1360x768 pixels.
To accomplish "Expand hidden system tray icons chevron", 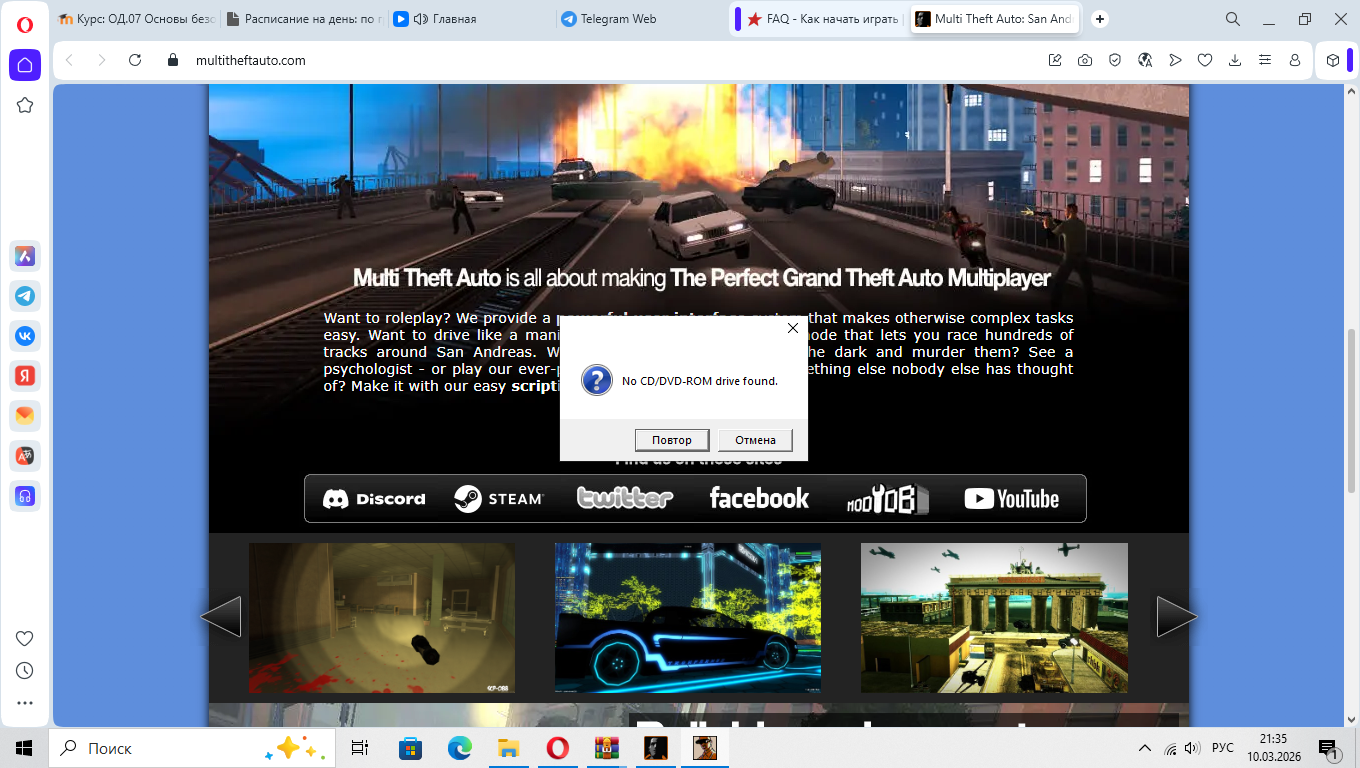I will tap(1145, 748).
